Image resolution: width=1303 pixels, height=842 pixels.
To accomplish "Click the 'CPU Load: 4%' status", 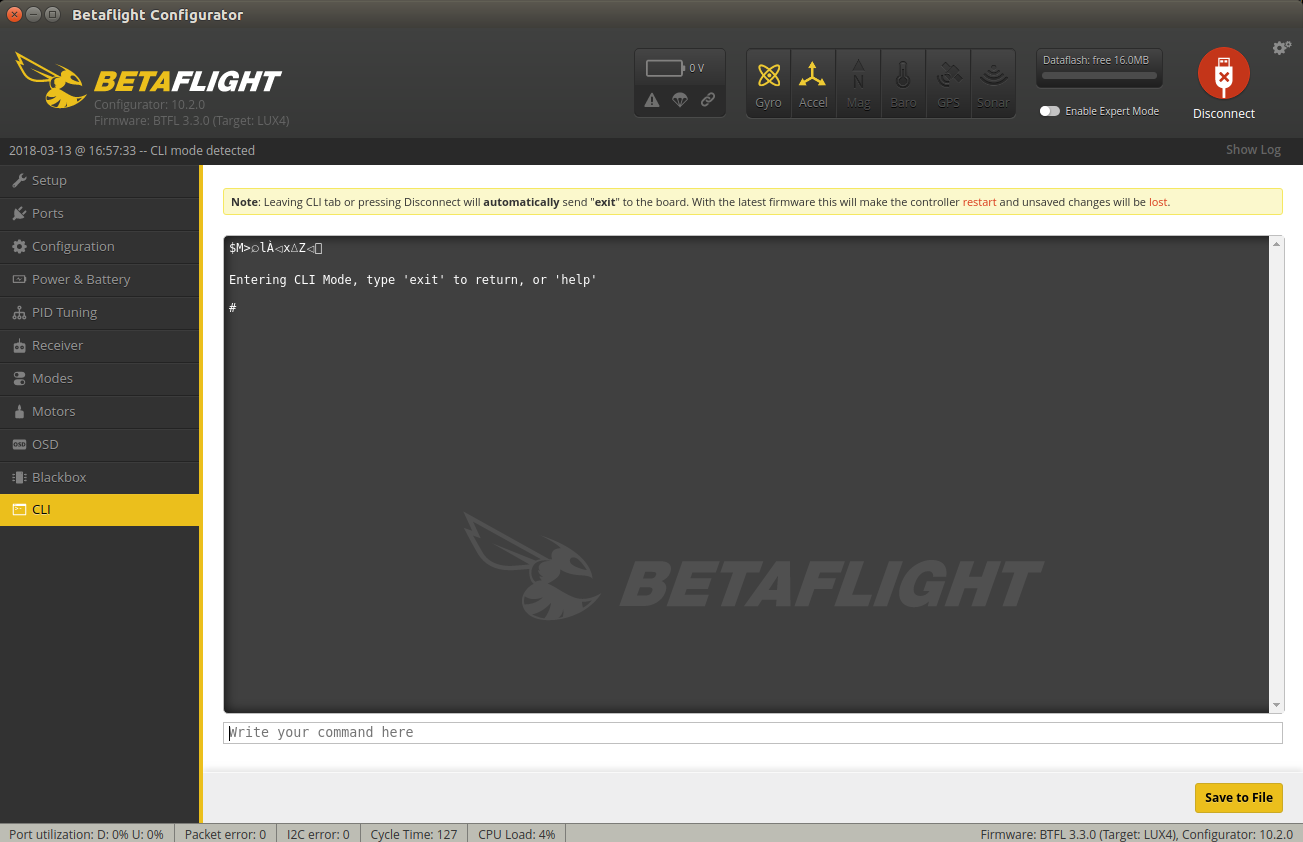I will tap(516, 834).
